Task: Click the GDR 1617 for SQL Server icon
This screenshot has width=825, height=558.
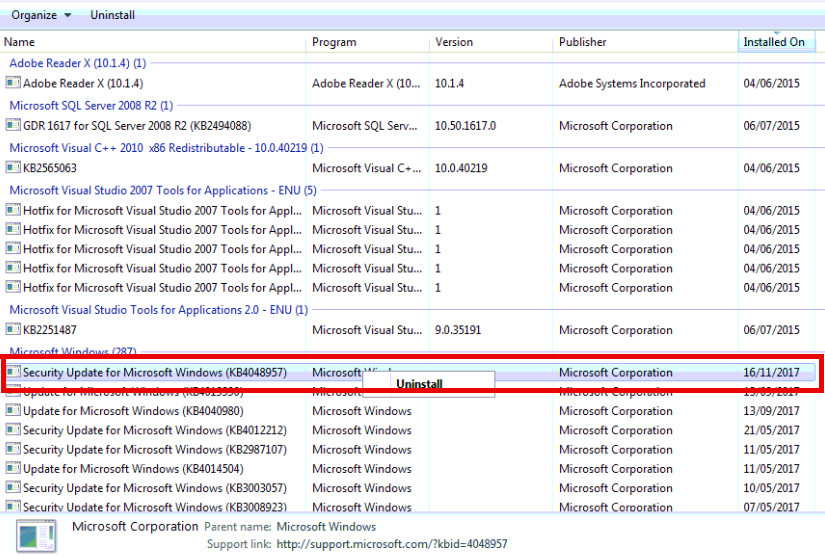Action: [x=13, y=125]
